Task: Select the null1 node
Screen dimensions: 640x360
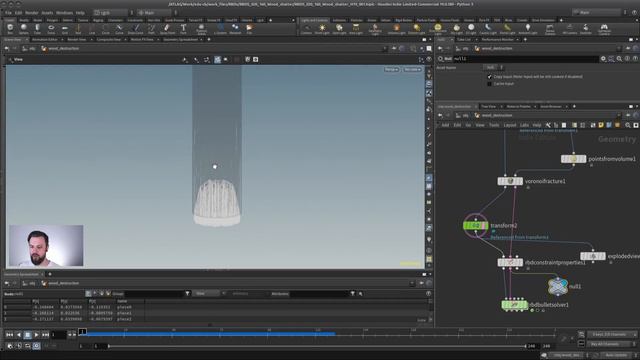Action: click(558, 287)
